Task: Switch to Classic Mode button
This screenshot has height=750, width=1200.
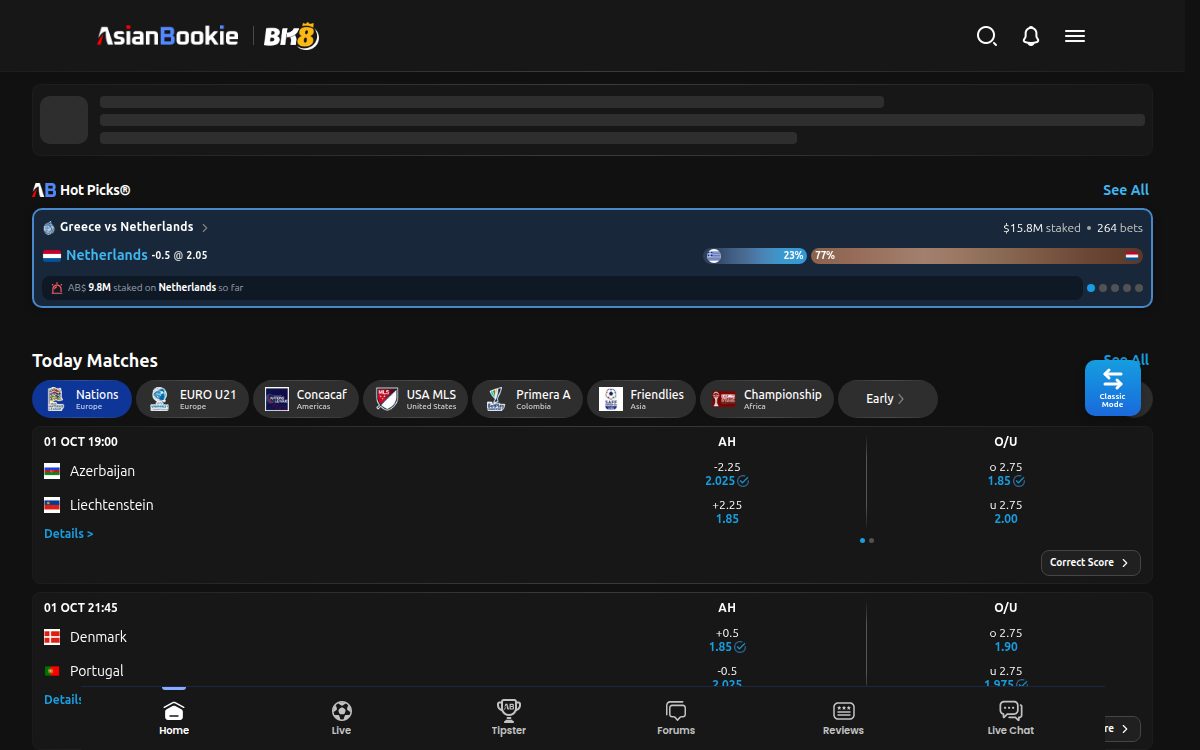Action: 1113,388
